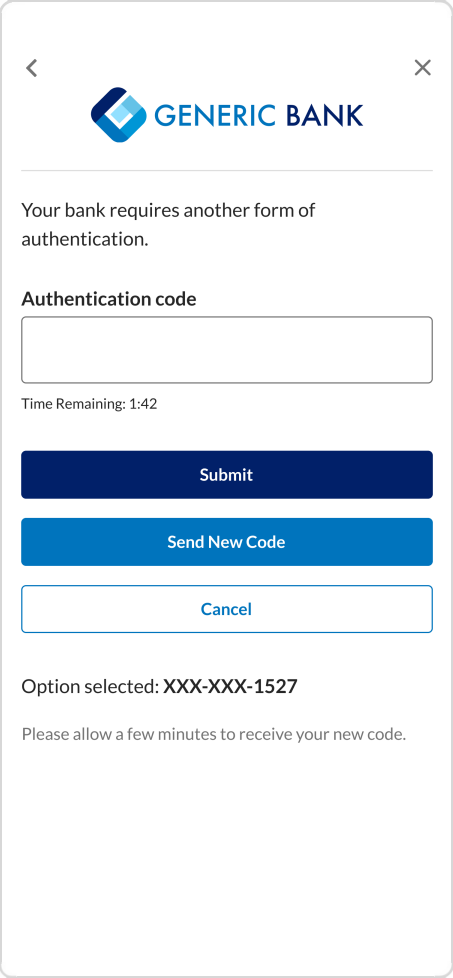Go back using the left chevron arrow

click(x=32, y=68)
